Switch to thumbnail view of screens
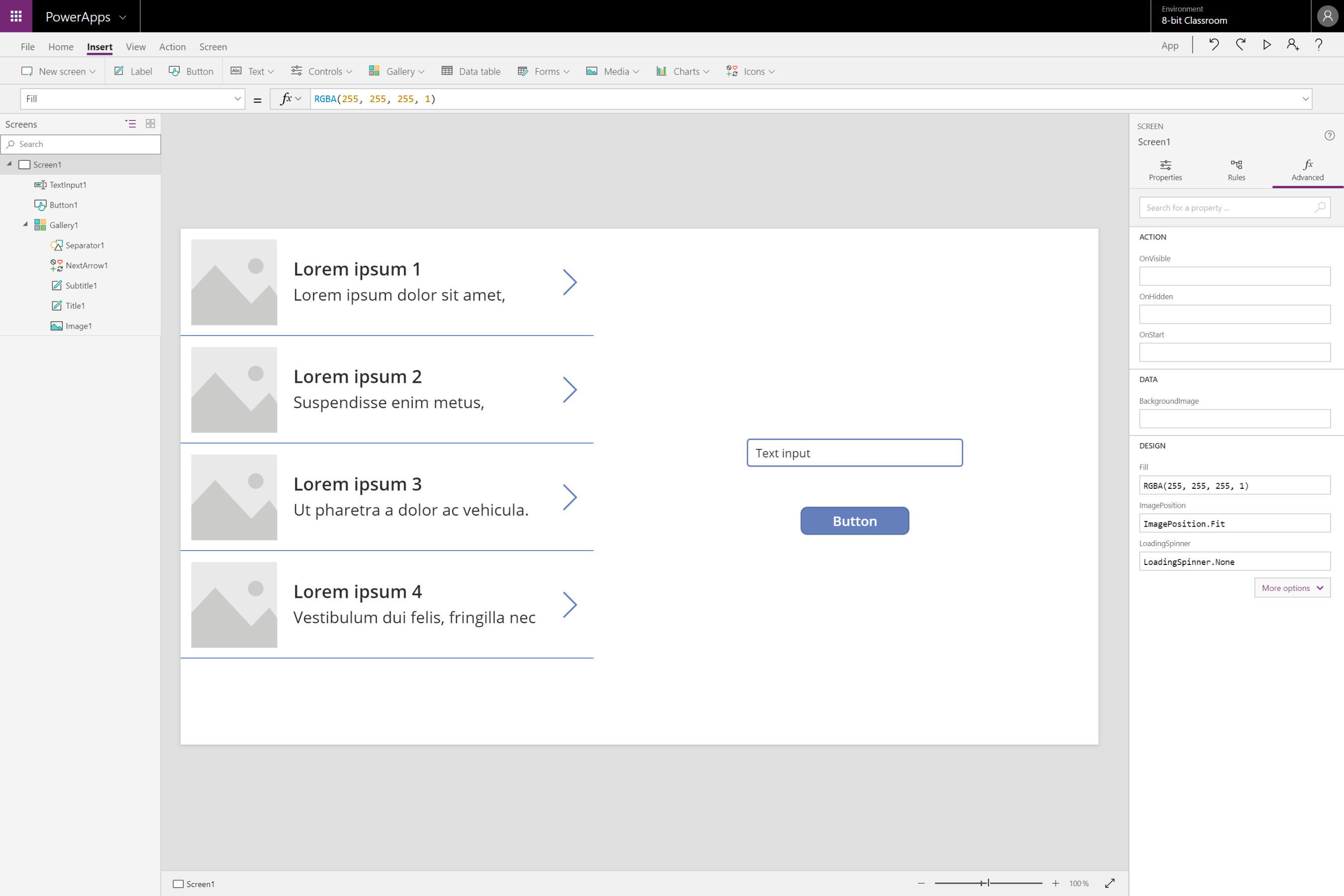The width and height of the screenshot is (1344, 896). [x=150, y=123]
